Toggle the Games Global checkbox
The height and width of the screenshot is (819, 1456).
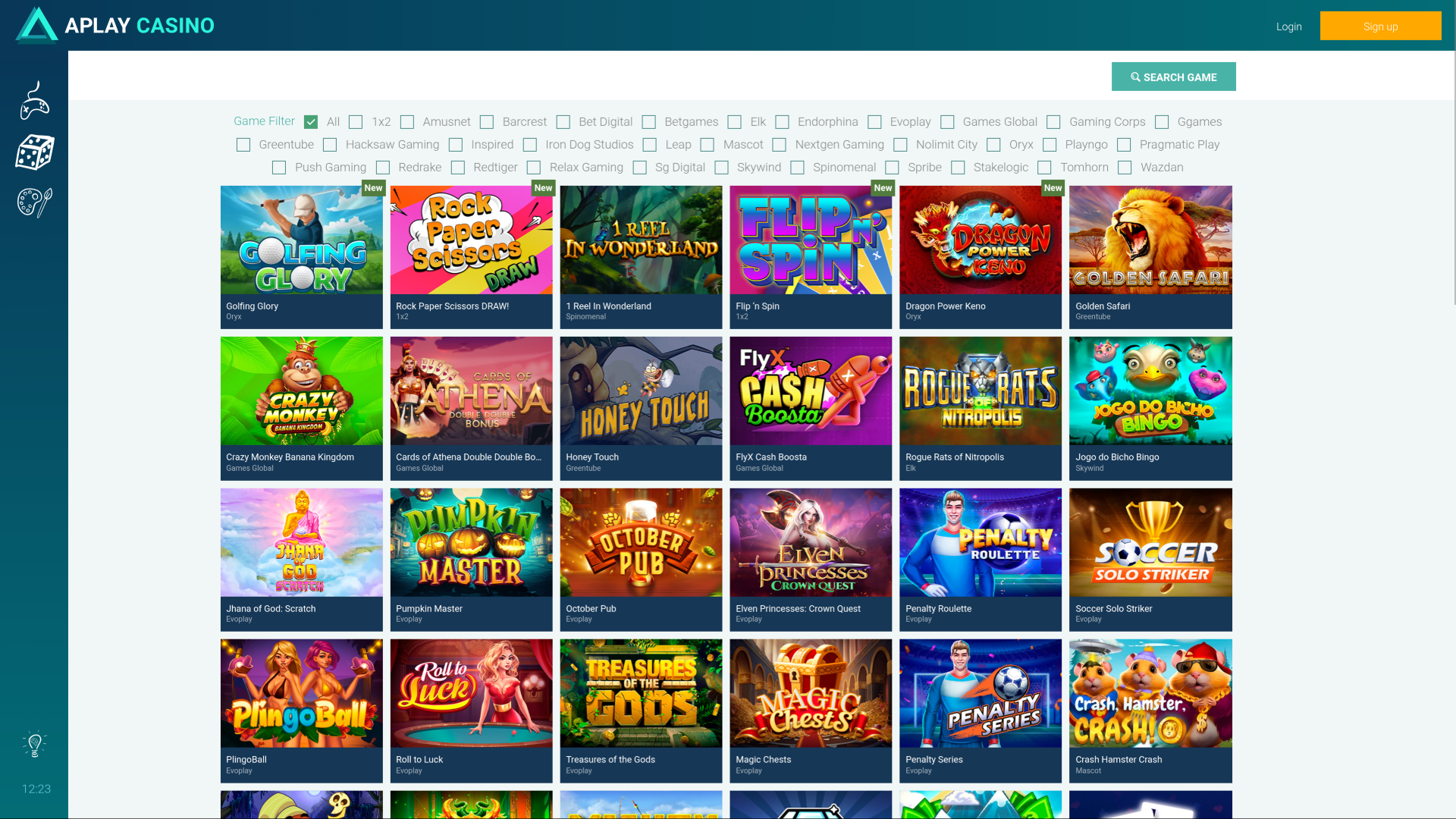947,122
